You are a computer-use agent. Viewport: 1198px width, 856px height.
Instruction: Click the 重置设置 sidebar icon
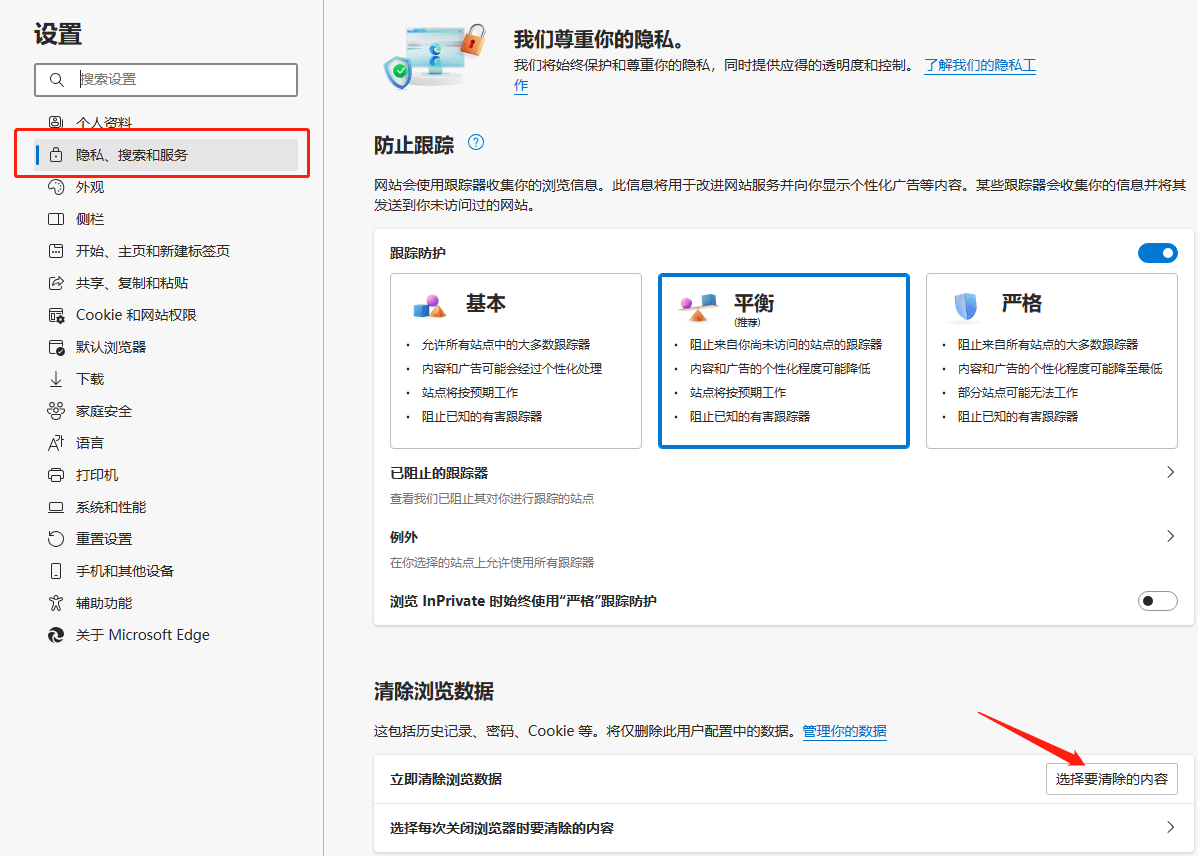(x=58, y=538)
